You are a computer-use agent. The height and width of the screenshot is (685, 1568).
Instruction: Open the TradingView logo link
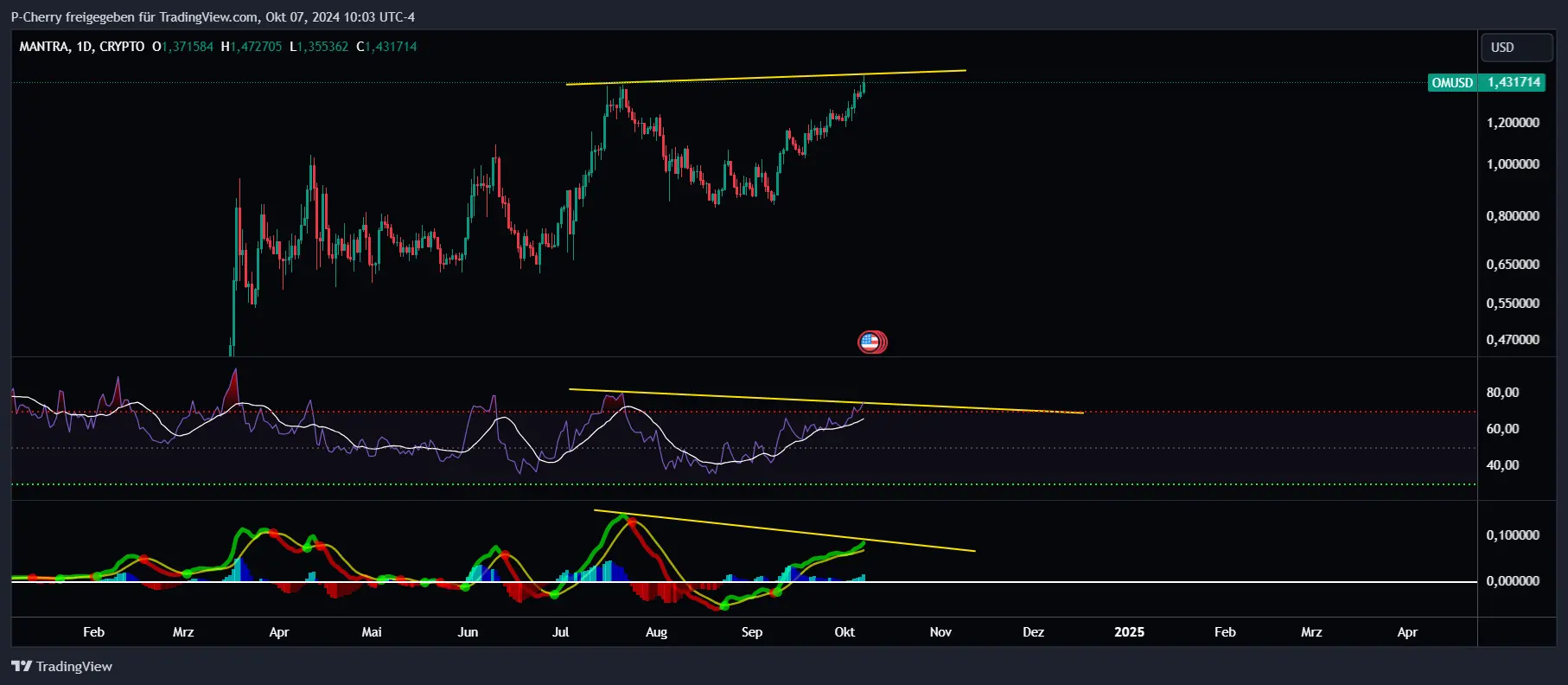tap(62, 666)
